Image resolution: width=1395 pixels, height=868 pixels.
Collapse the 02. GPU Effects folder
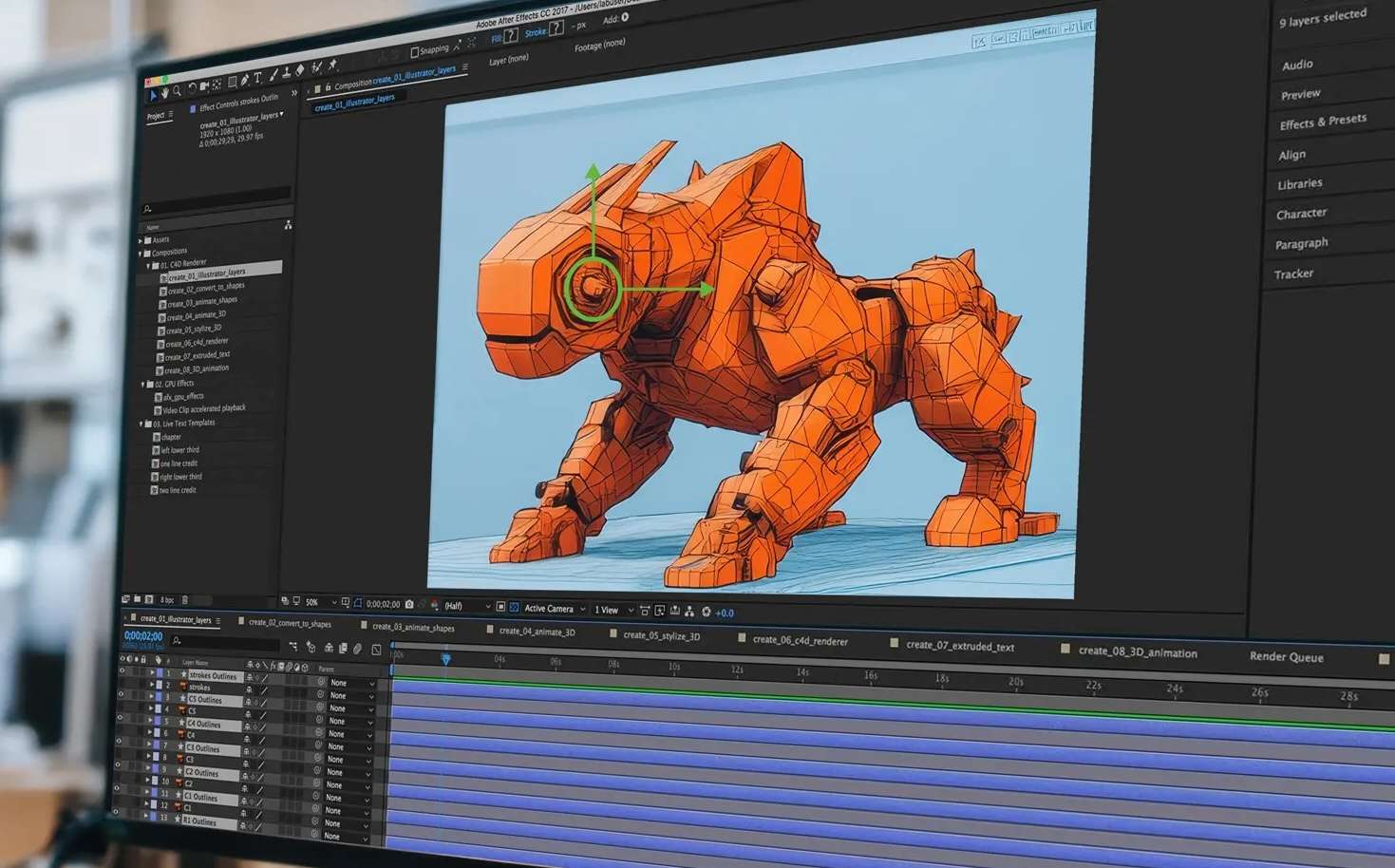[142, 385]
